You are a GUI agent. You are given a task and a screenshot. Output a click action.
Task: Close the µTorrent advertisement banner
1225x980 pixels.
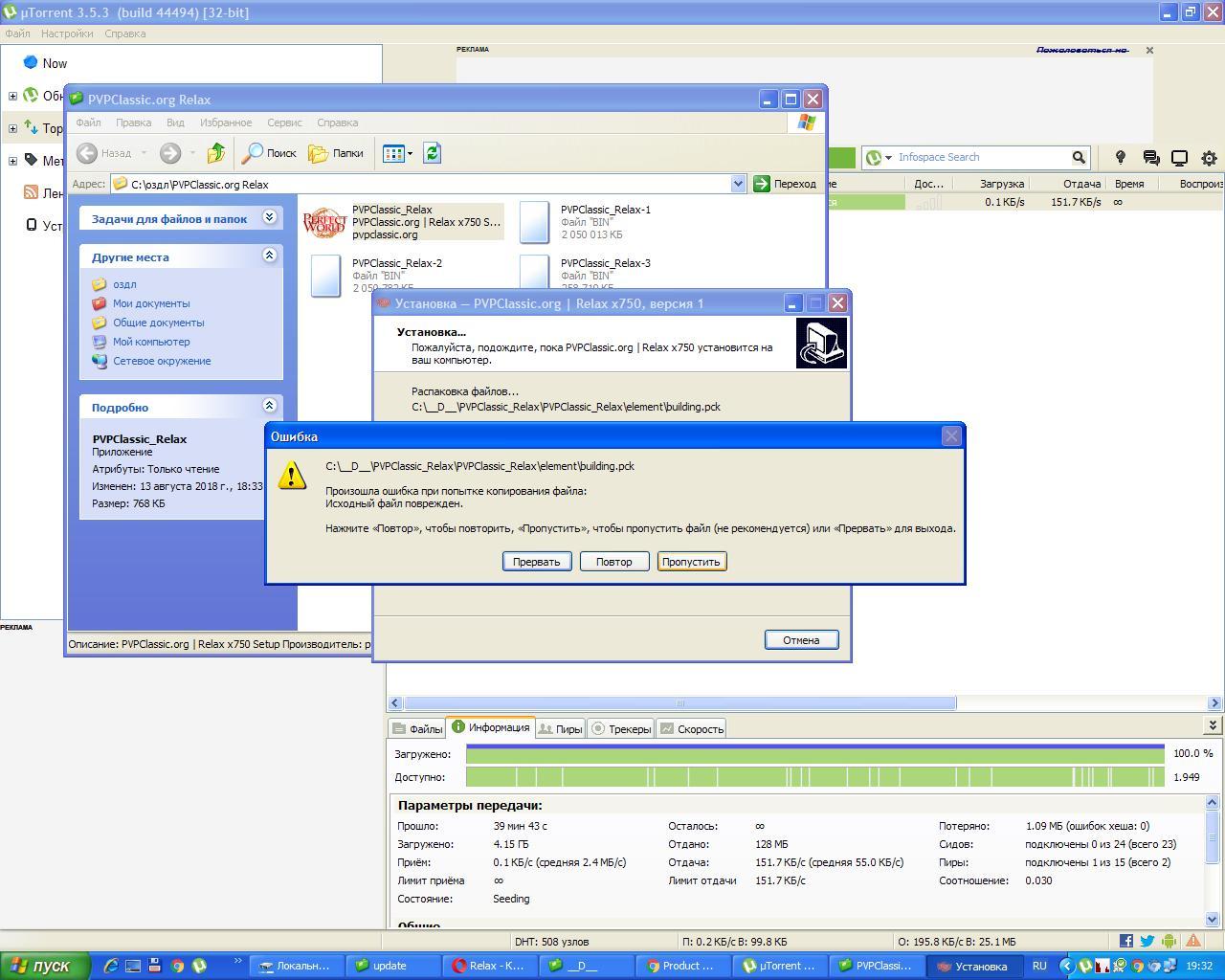pyautogui.click(x=1149, y=50)
